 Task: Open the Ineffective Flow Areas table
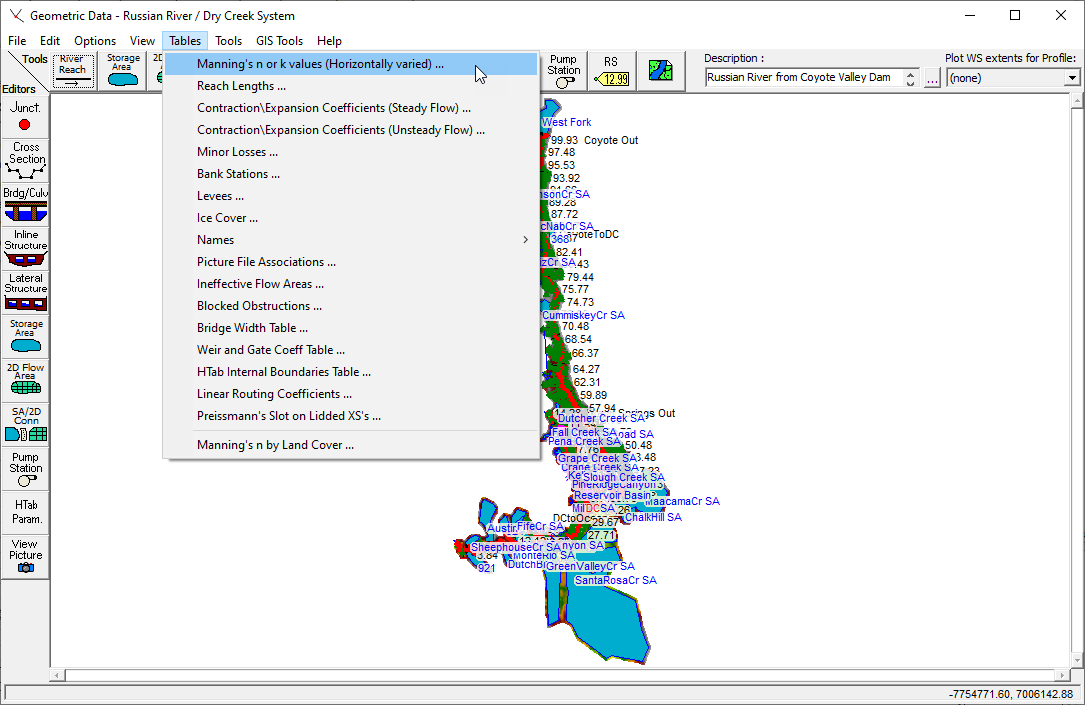tap(352, 284)
